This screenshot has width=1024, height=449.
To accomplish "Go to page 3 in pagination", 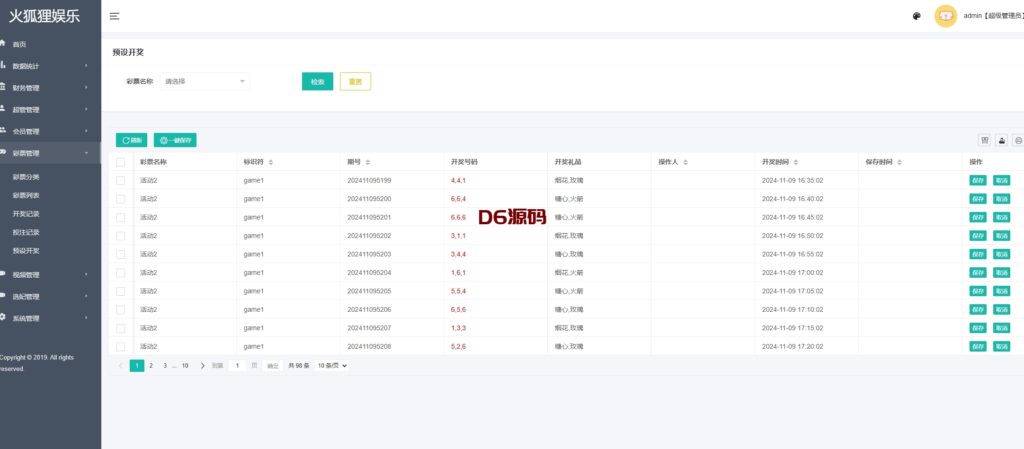I will click(165, 366).
